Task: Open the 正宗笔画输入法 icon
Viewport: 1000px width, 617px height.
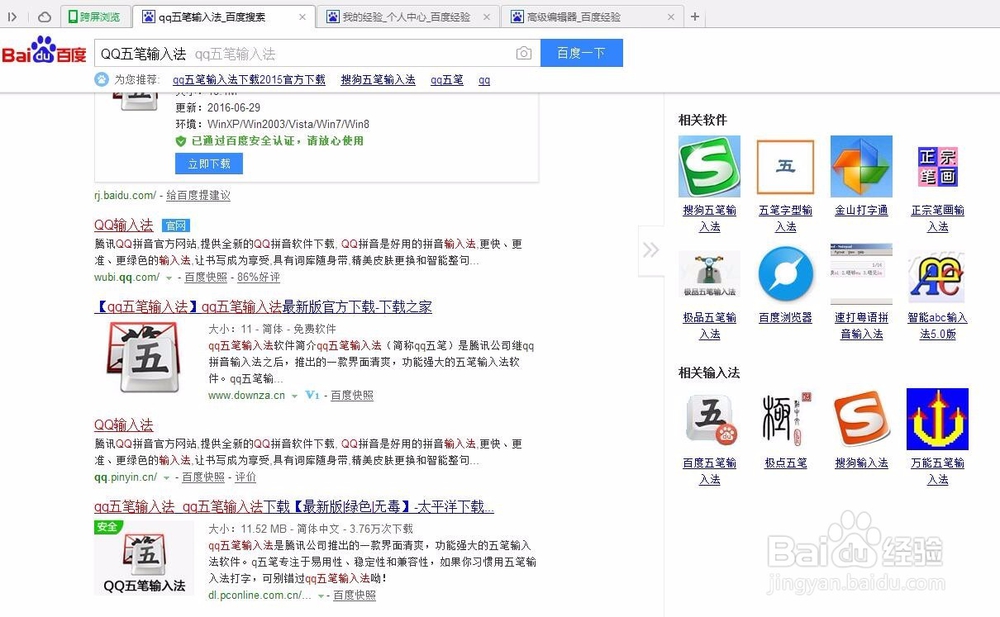Action: pyautogui.click(x=938, y=166)
